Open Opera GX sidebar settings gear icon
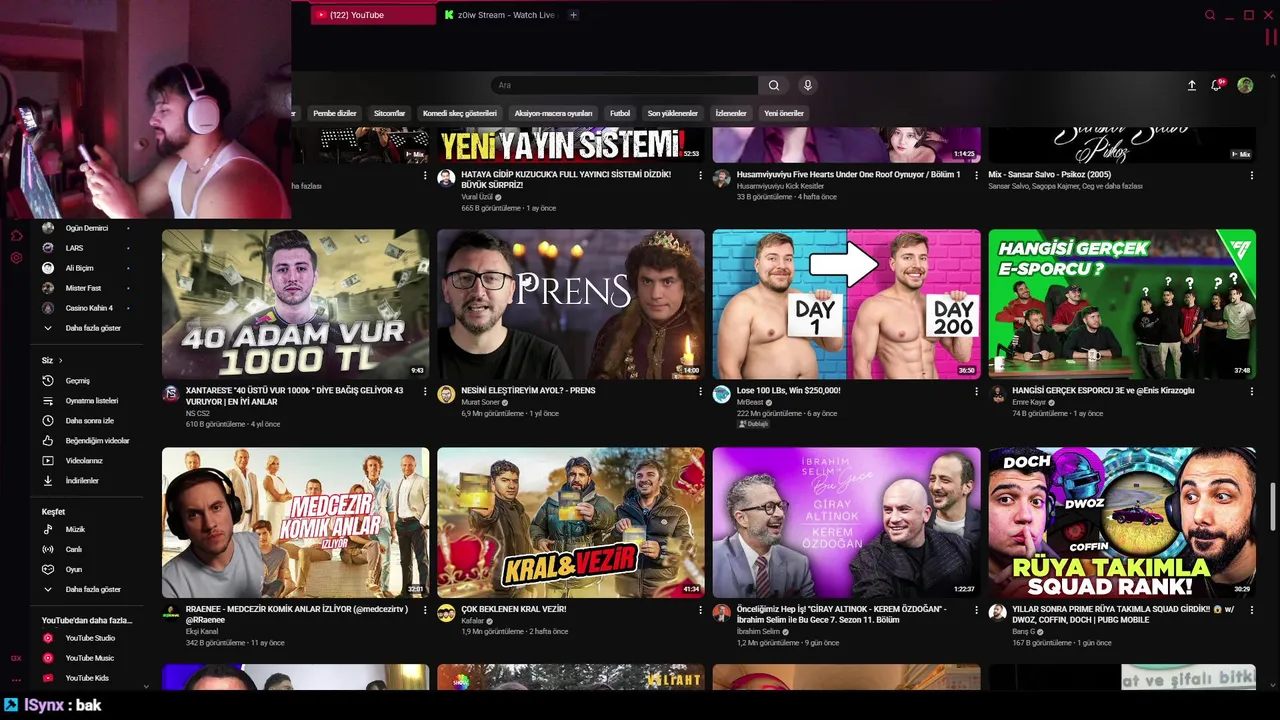The height and width of the screenshot is (720, 1280). tap(16, 258)
